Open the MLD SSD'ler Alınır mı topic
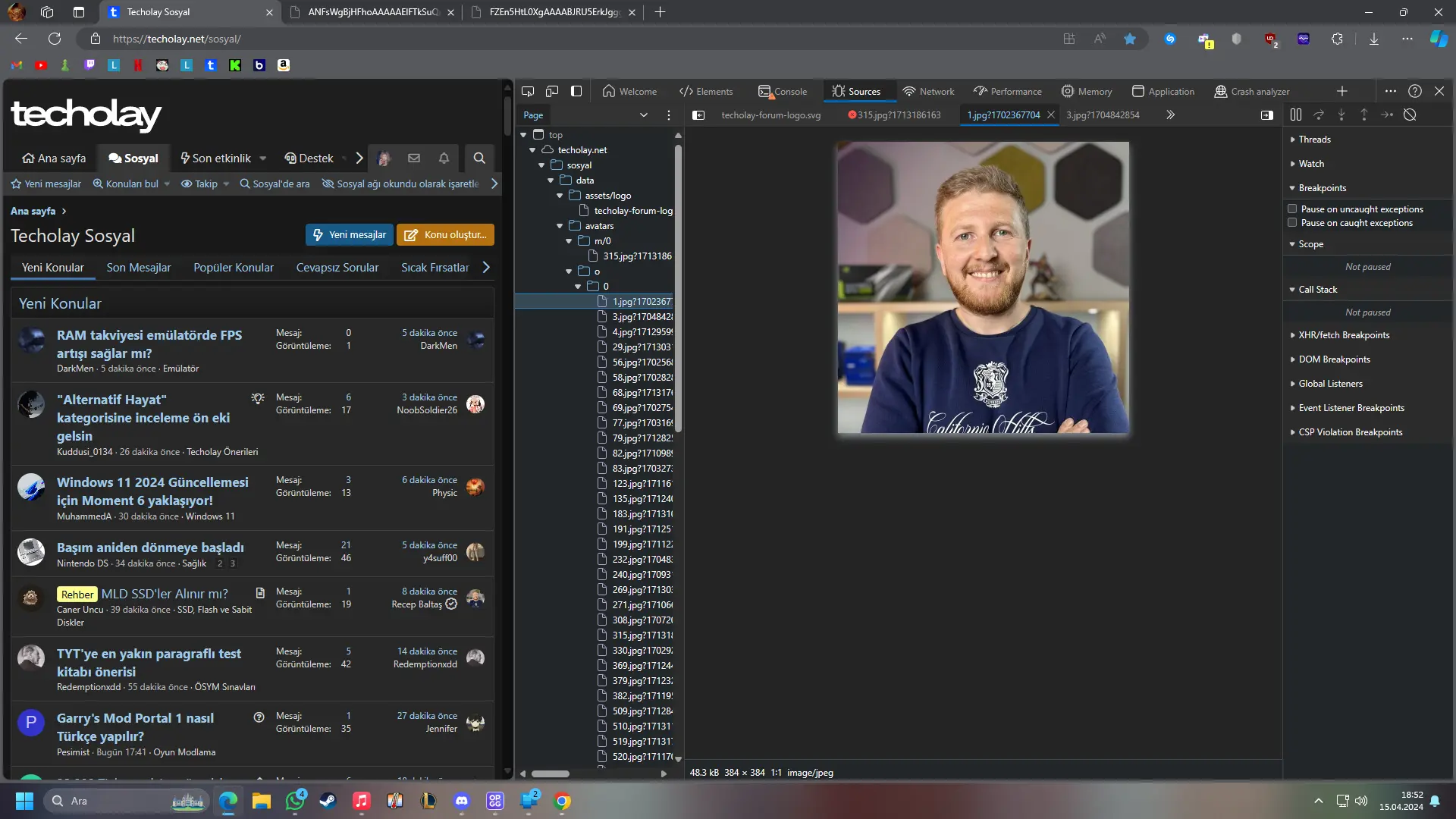The height and width of the screenshot is (819, 1456). click(165, 594)
